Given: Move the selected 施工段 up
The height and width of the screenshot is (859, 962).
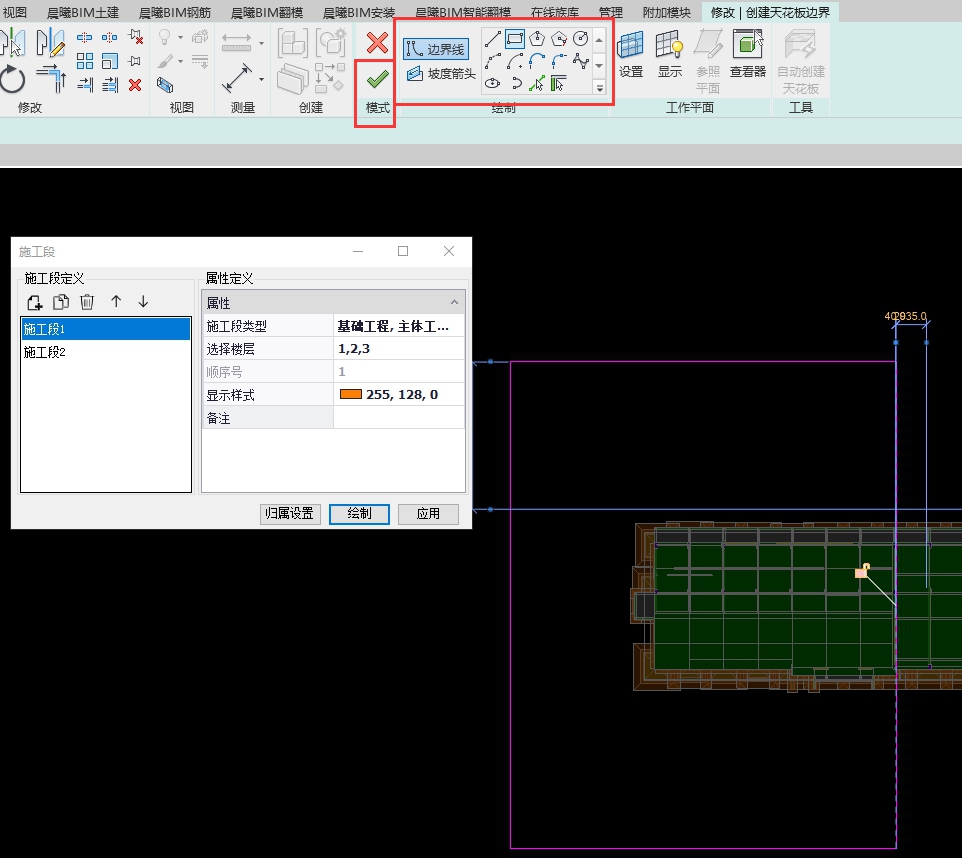Looking at the screenshot, I should pos(116,301).
